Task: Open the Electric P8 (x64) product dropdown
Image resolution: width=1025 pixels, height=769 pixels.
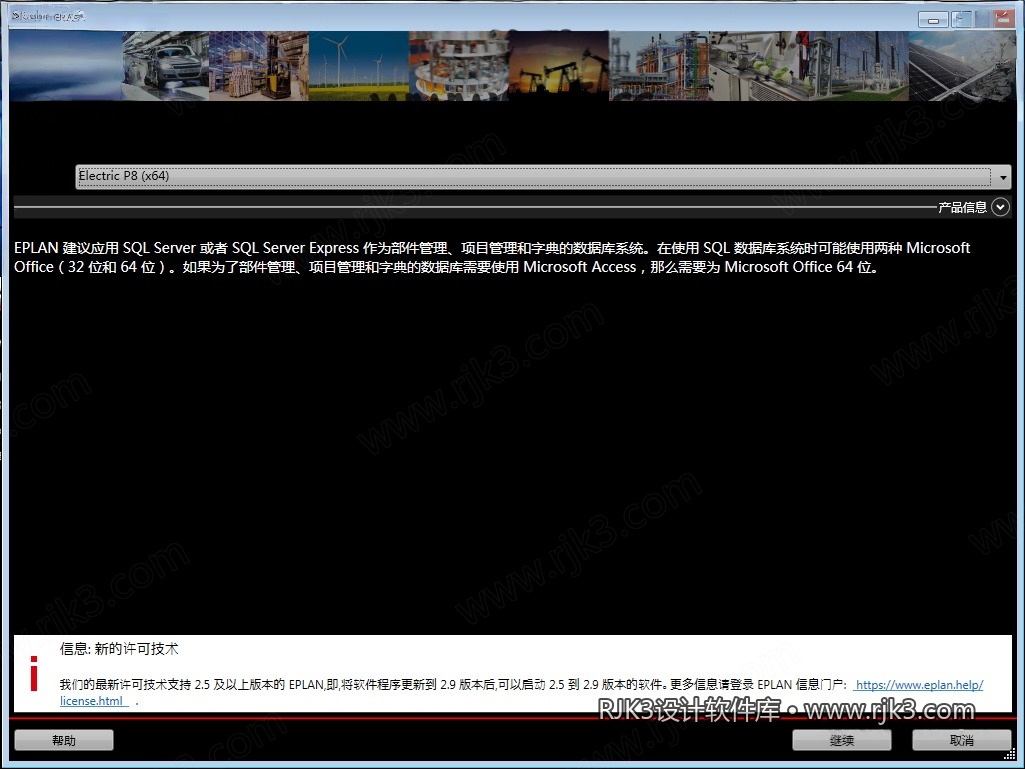Action: point(543,177)
